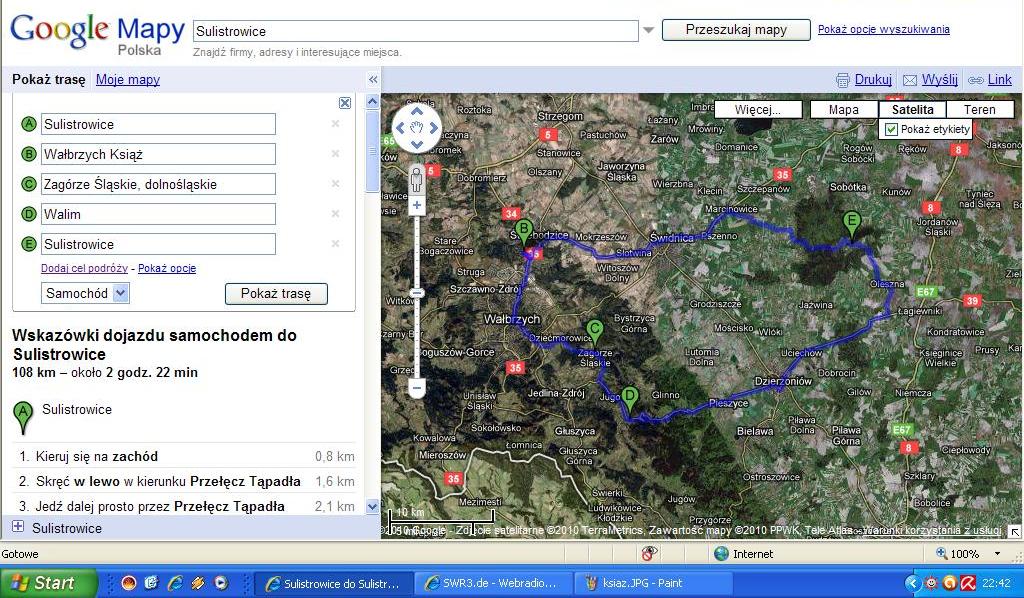Expand the Sulistrowice section at panel bottom

(18, 527)
